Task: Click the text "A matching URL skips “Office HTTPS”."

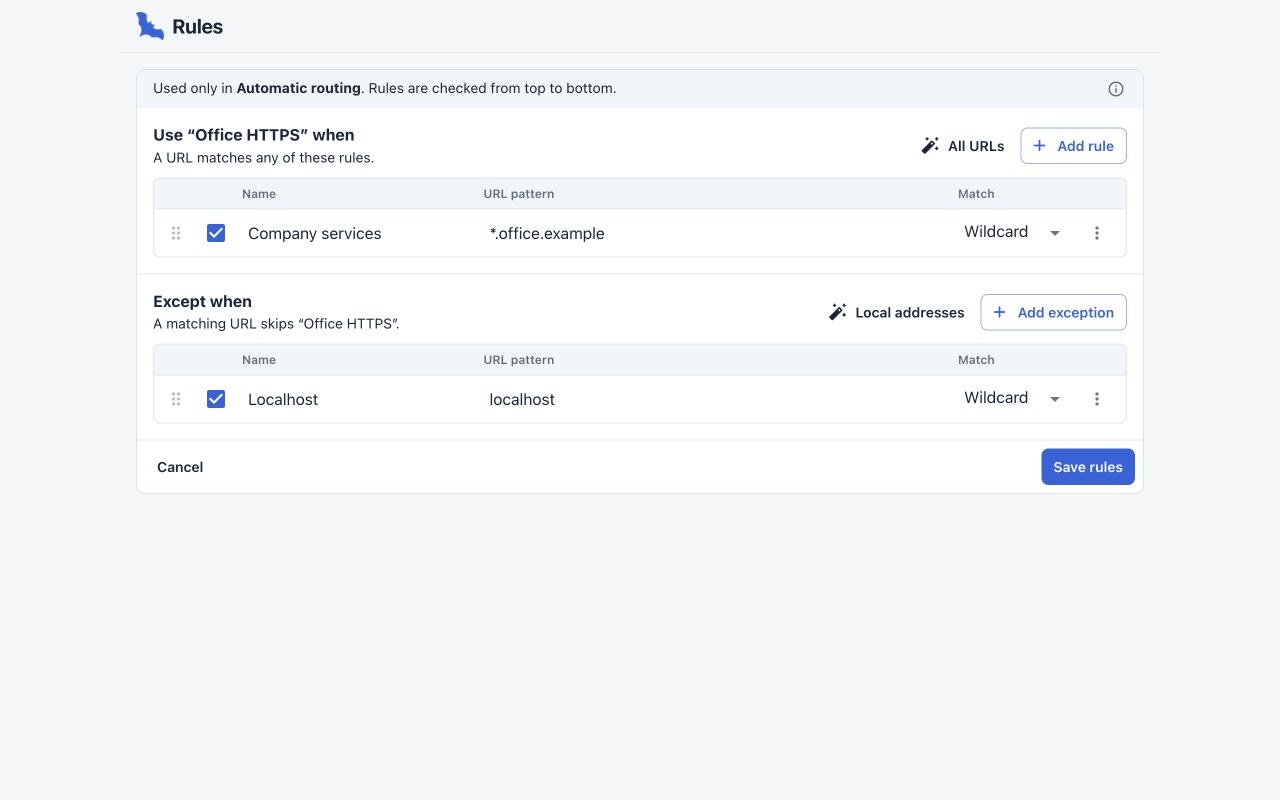Action: tap(276, 324)
